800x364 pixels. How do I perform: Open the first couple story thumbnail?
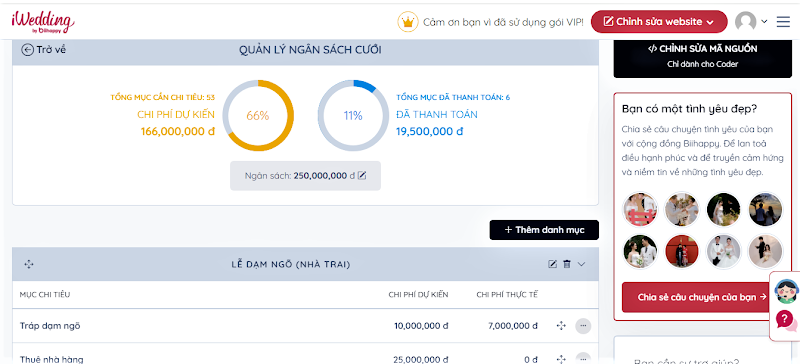tap(640, 209)
